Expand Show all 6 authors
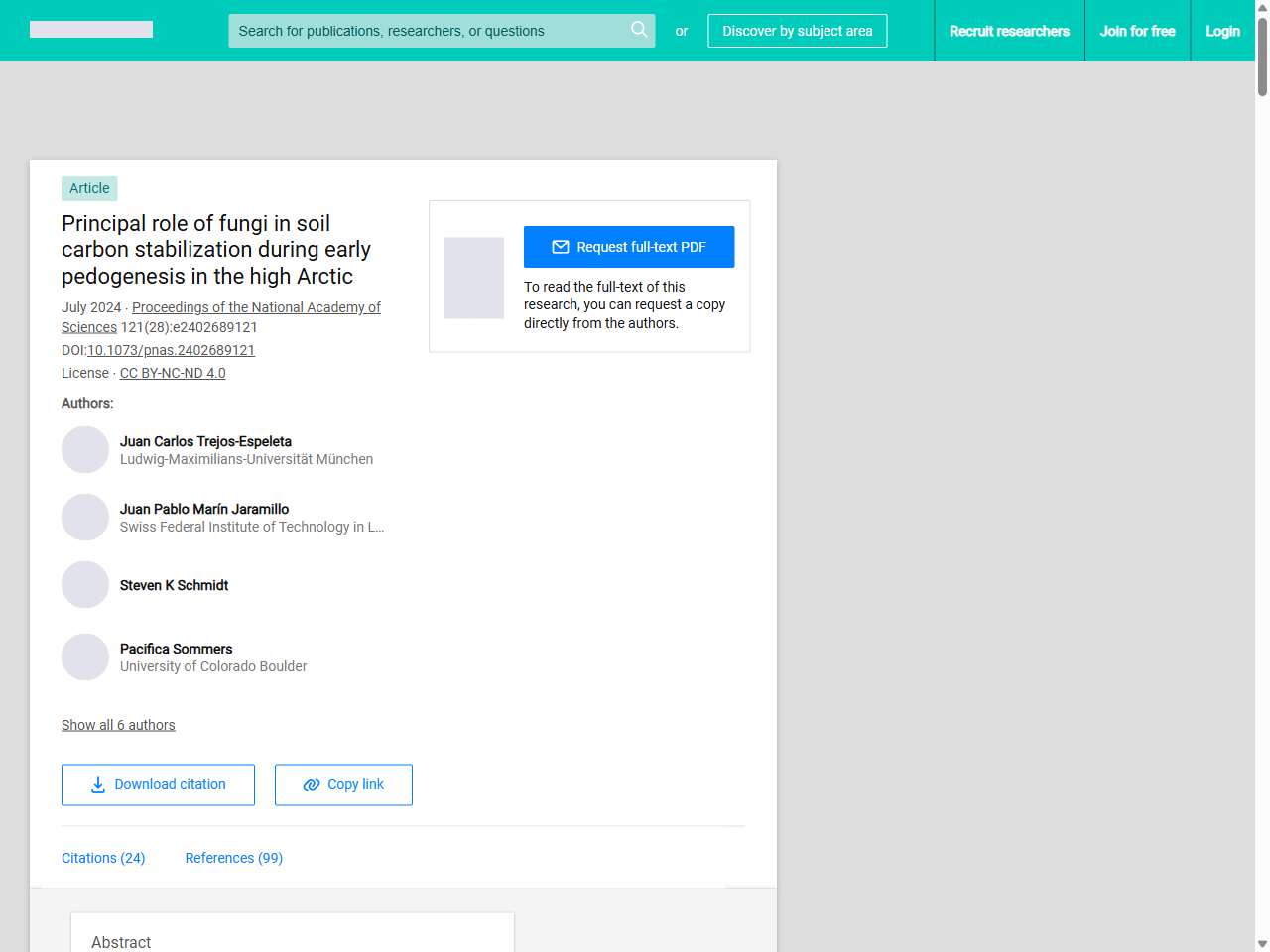The width and height of the screenshot is (1270, 952). click(118, 725)
